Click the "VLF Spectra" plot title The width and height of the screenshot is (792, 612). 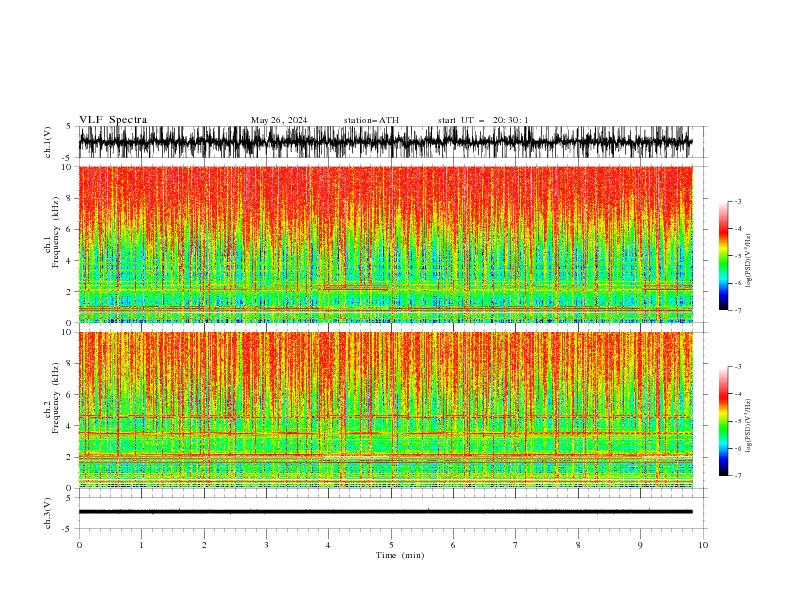pos(113,120)
